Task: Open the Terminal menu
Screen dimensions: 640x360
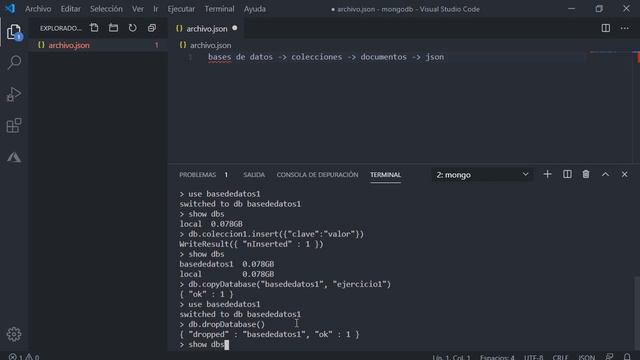Action: point(220,9)
